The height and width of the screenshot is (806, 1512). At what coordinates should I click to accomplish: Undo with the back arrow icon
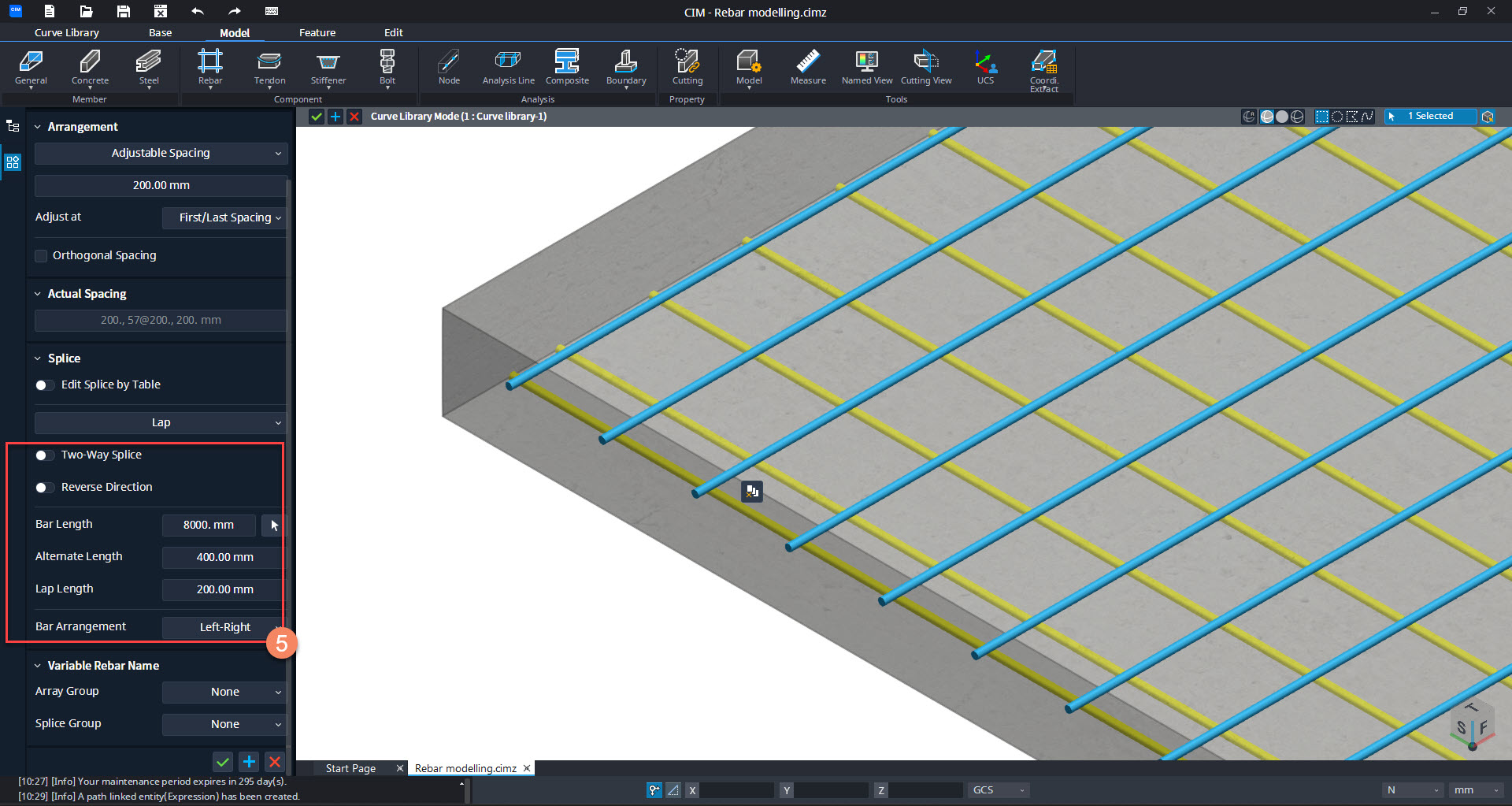(x=198, y=11)
